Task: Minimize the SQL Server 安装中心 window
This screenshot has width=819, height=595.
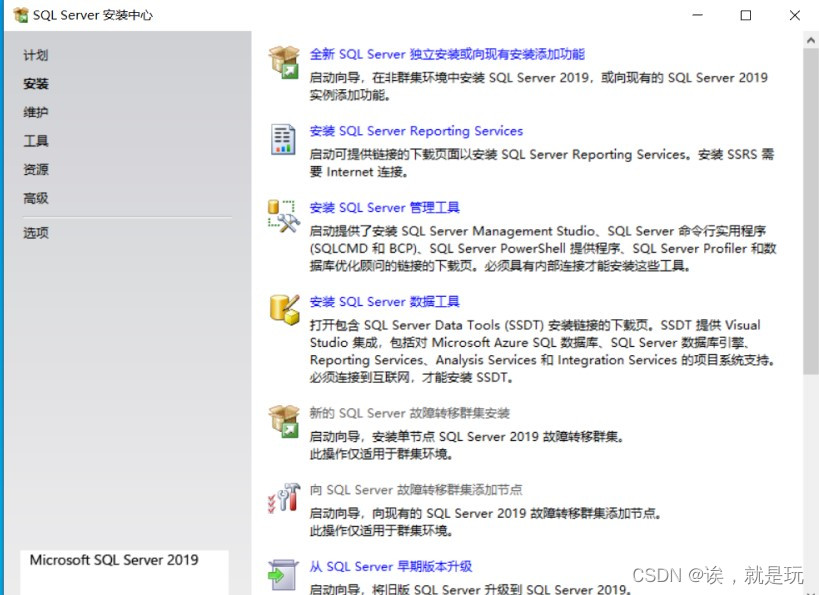Action: (697, 15)
